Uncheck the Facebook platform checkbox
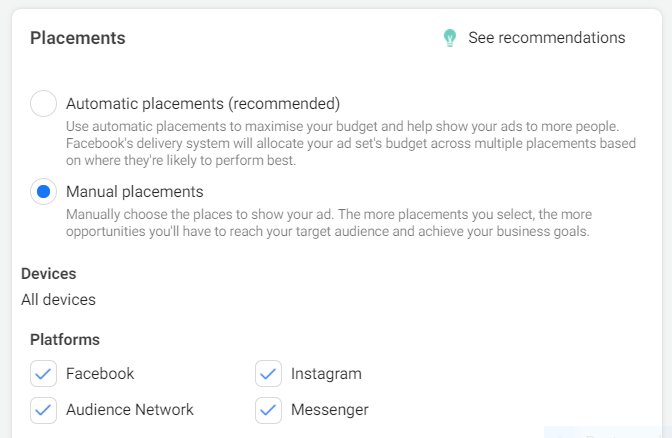This screenshot has width=672, height=438. 44,374
